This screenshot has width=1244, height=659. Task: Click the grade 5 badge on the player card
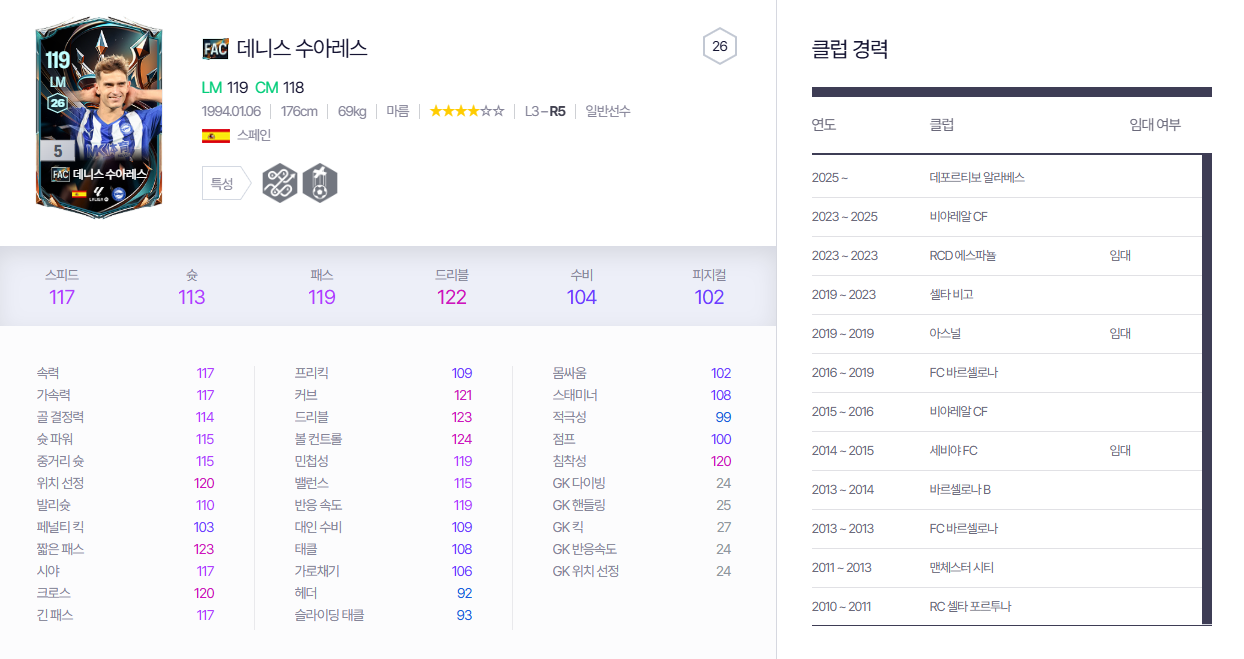pos(58,151)
